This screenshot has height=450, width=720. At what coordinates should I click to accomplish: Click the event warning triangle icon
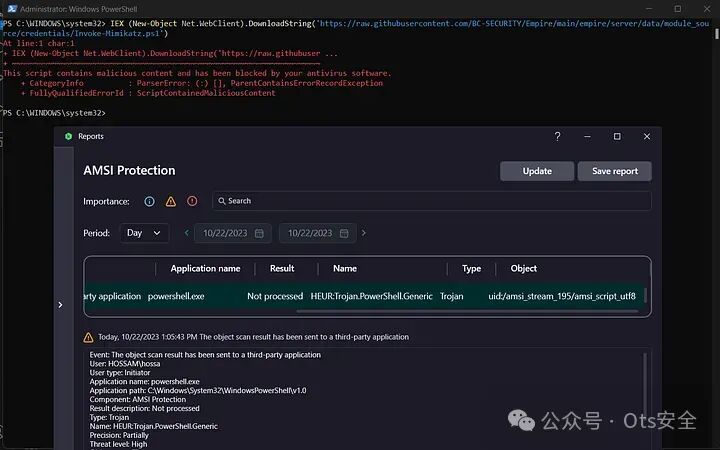[x=89, y=338]
